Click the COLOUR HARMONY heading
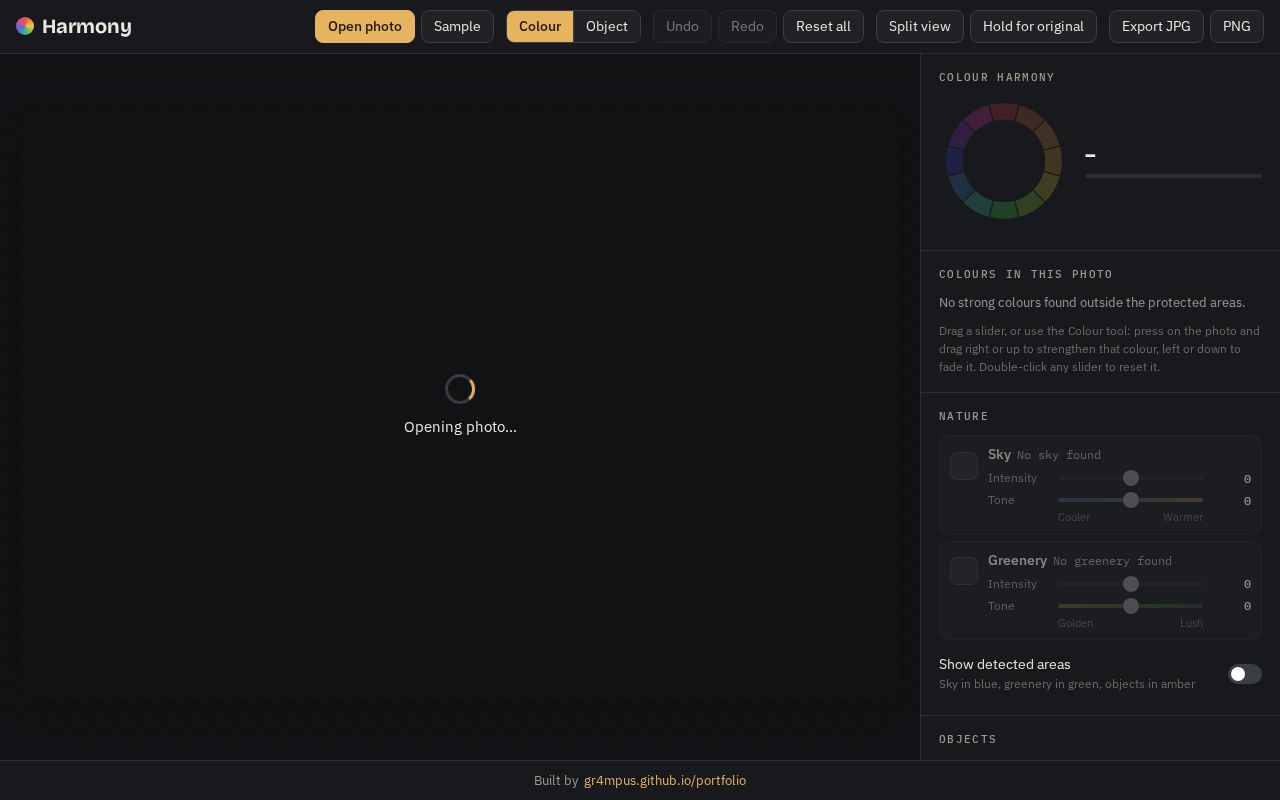This screenshot has height=800, width=1280. coord(997,77)
